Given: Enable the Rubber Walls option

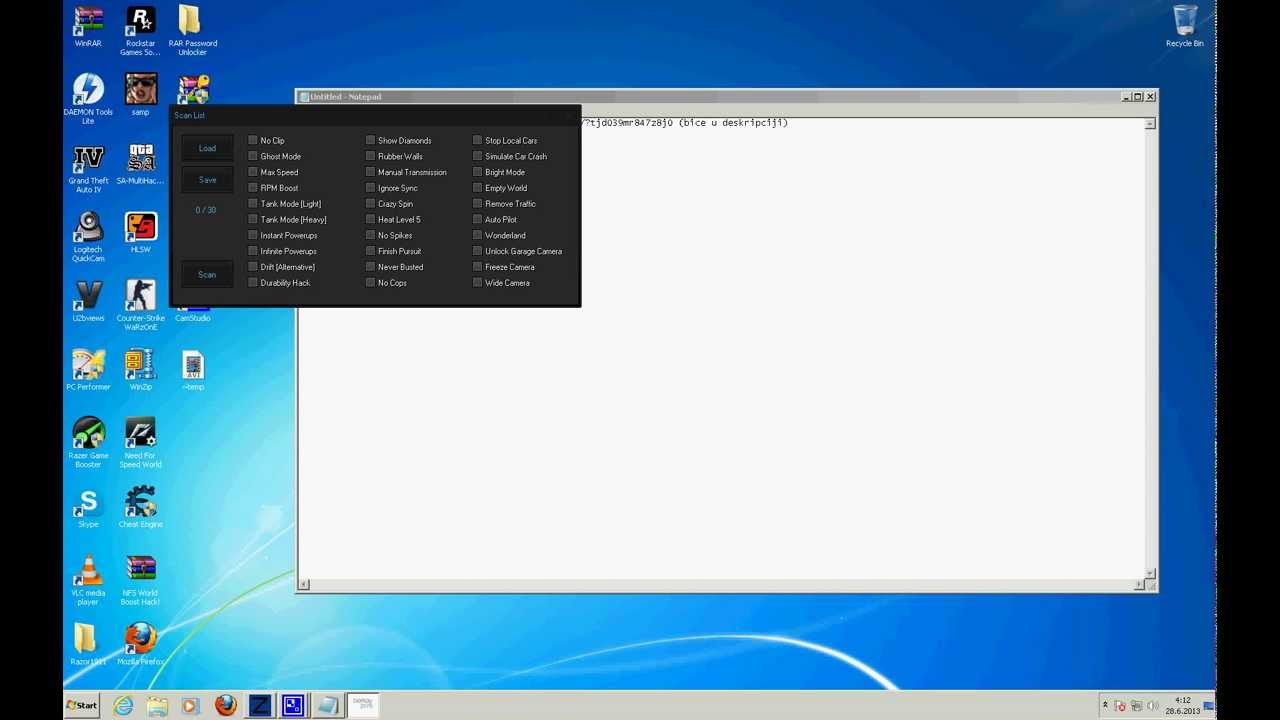Looking at the screenshot, I should [x=370, y=157].
